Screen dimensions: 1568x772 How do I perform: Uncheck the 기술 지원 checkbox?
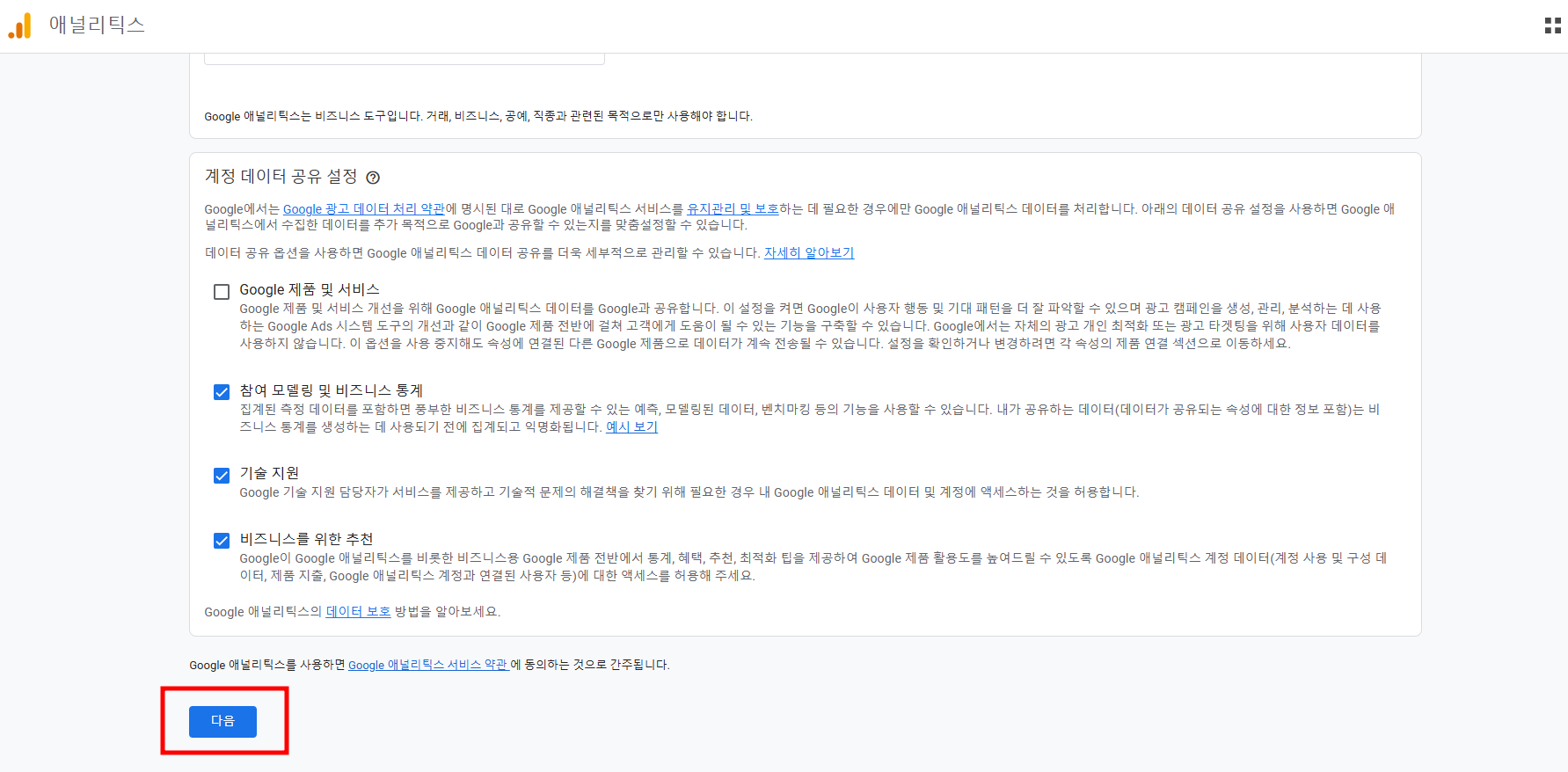pos(222,476)
